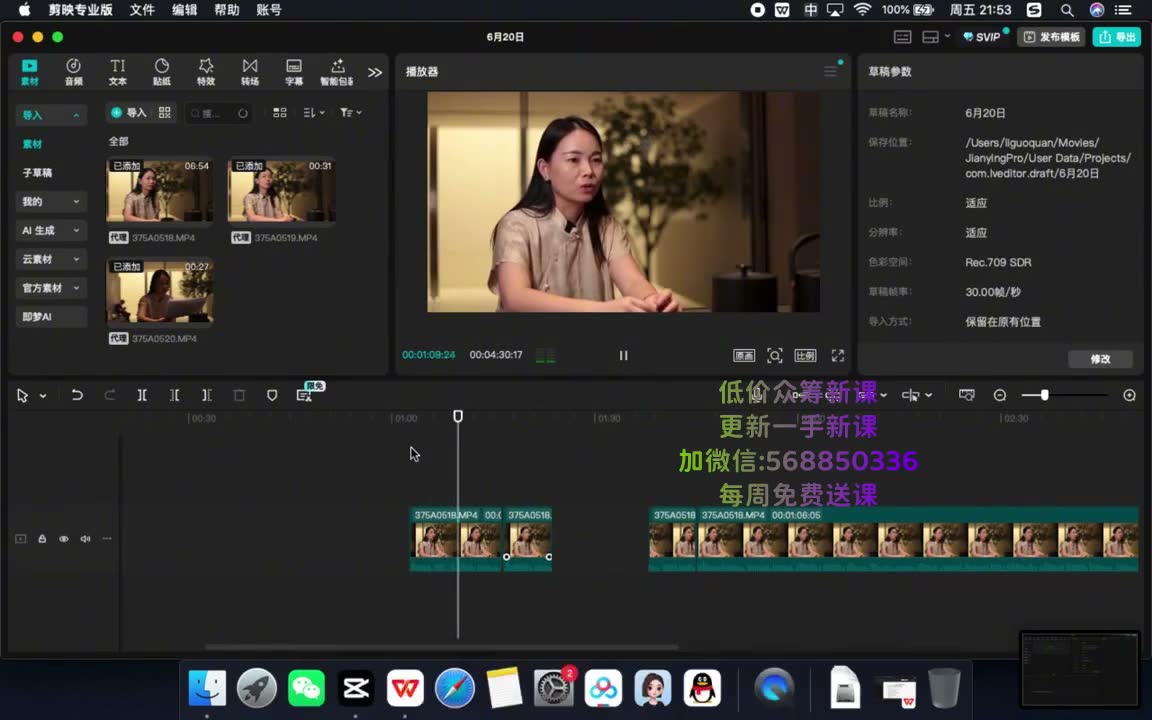
Task: Click the 导出 export button
Action: pos(1117,37)
